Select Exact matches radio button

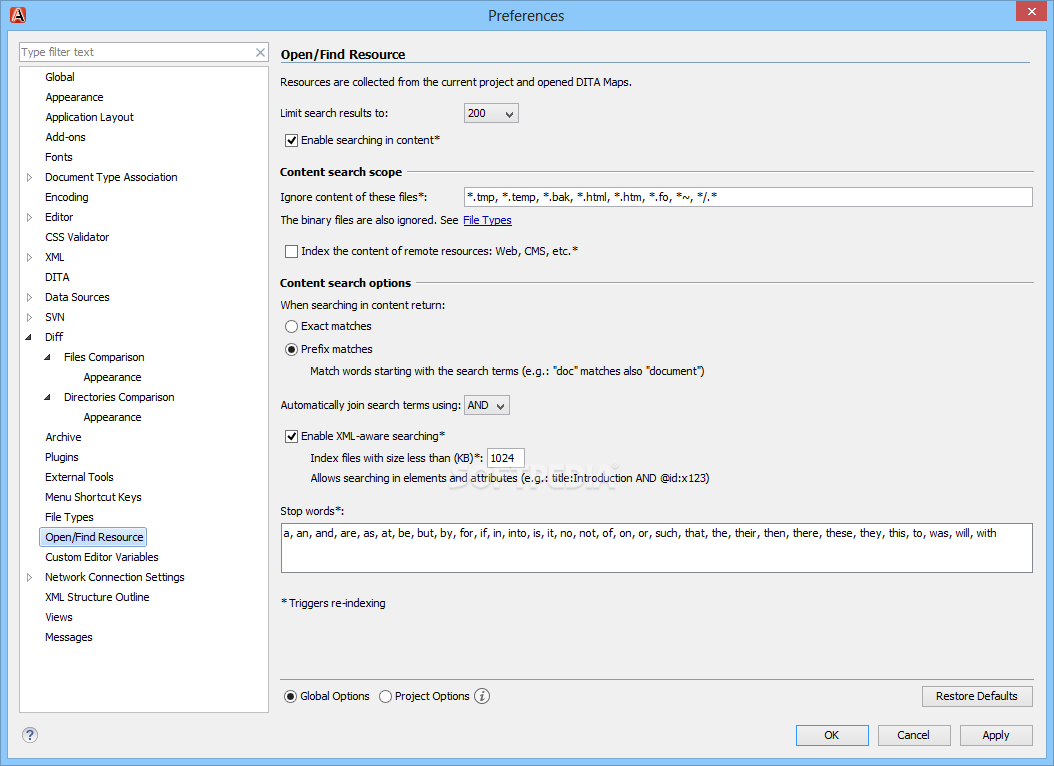pos(291,327)
